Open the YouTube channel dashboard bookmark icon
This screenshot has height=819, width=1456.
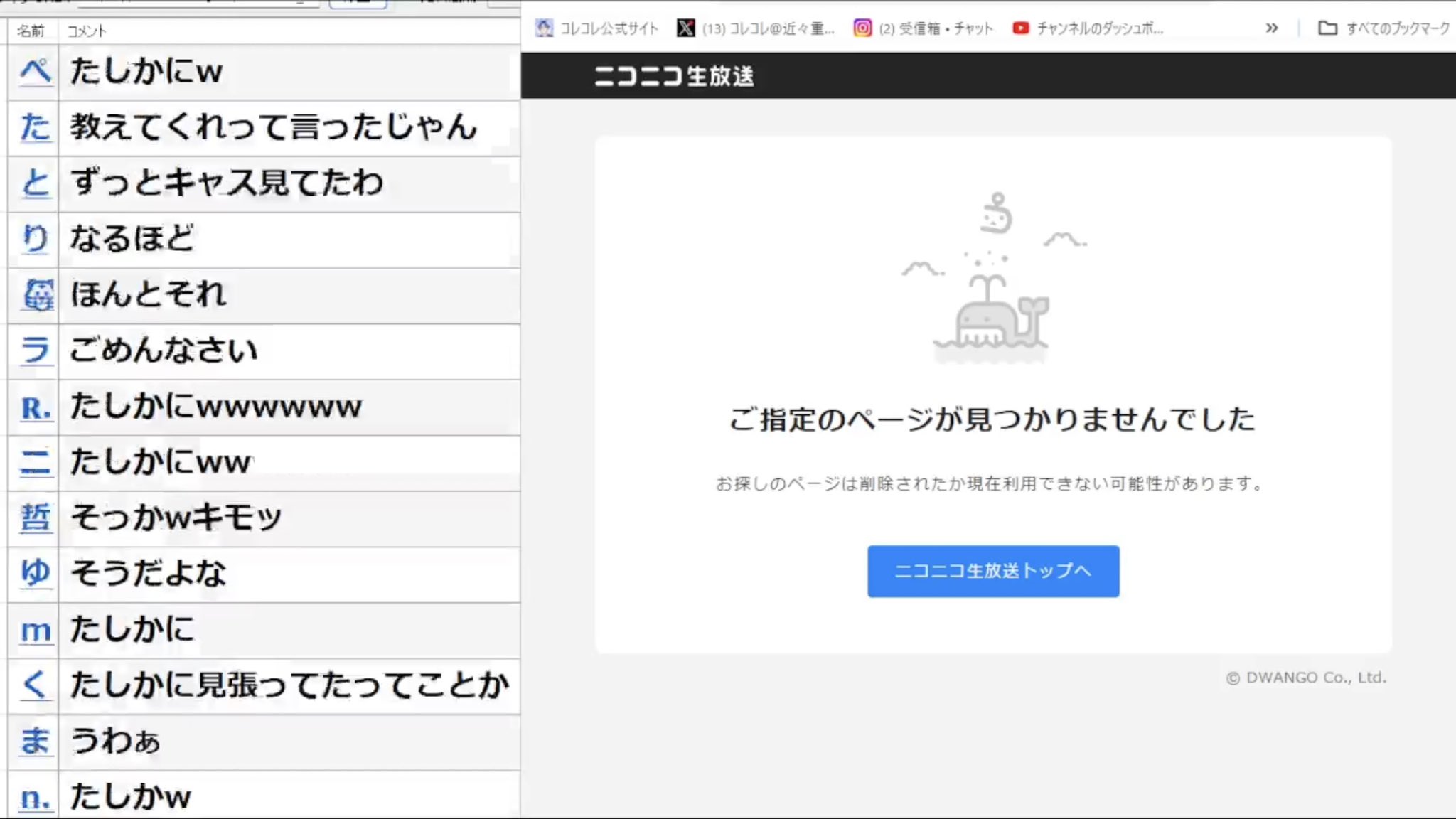click(x=1021, y=28)
